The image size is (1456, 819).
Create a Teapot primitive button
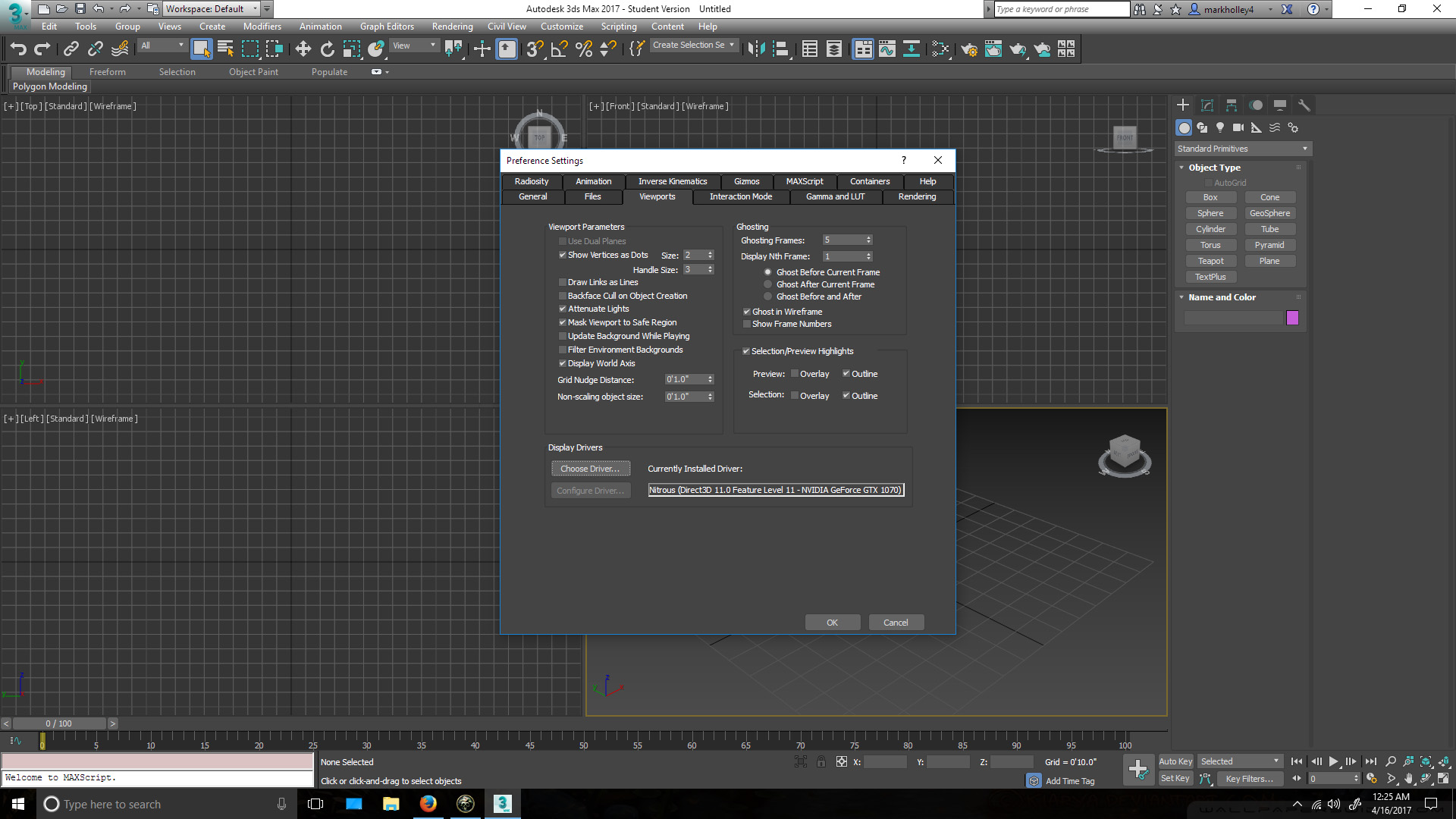coord(1210,261)
